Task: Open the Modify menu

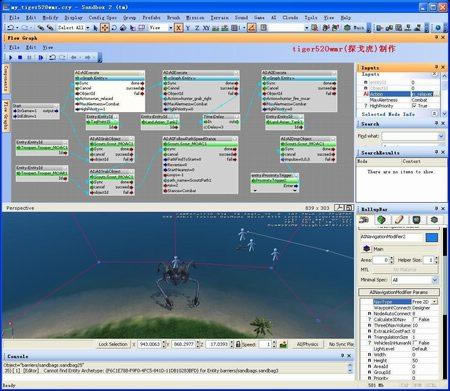Action: coord(50,17)
